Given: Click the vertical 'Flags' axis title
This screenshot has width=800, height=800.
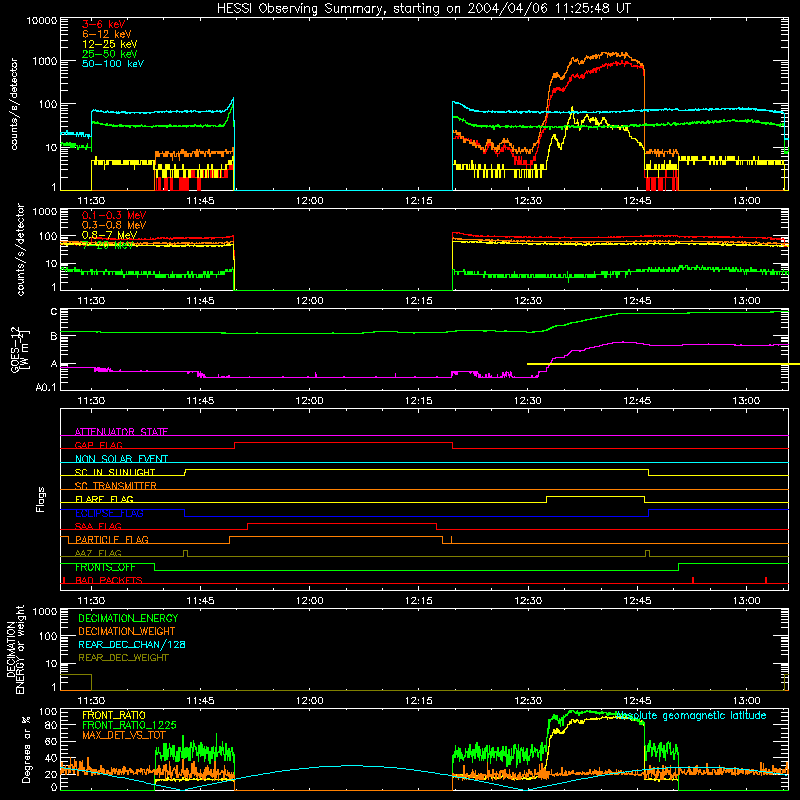Looking at the screenshot, I should (x=40, y=499).
